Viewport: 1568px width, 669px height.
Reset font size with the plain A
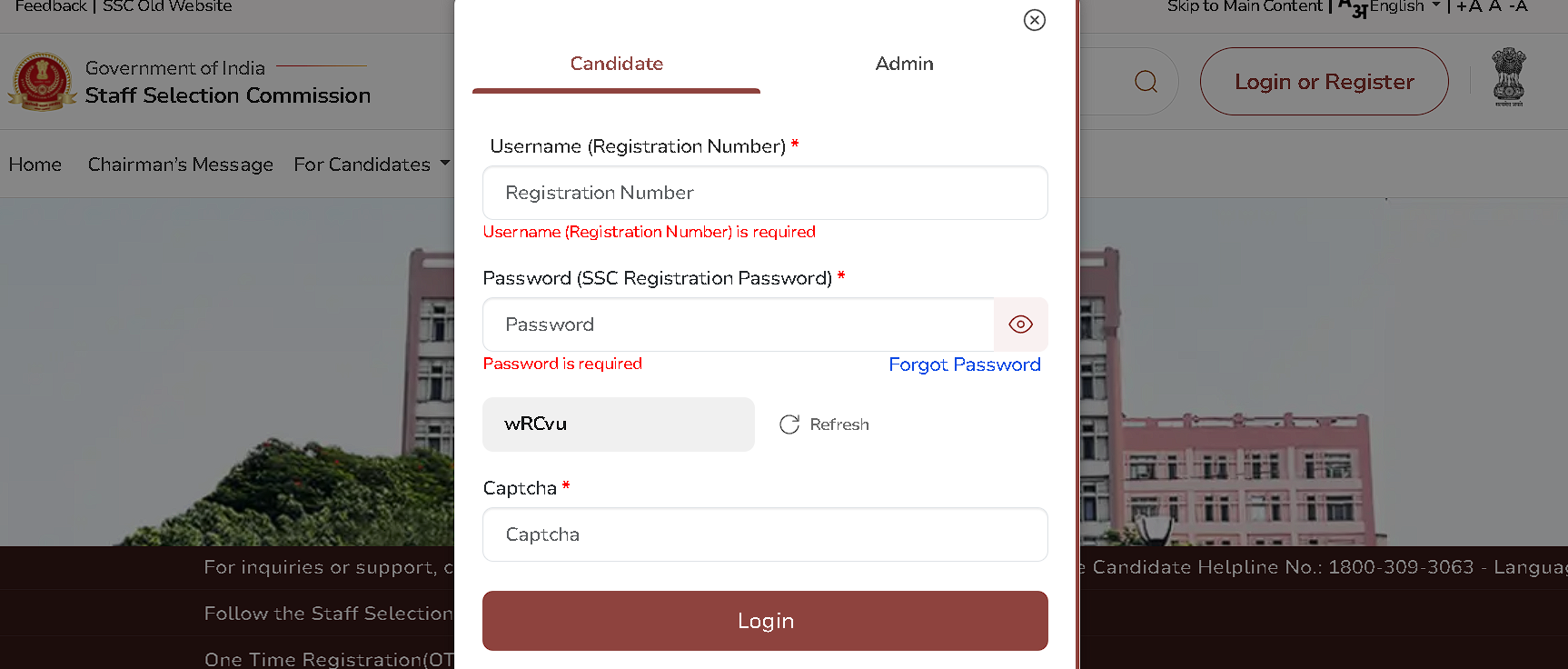pos(1495,7)
